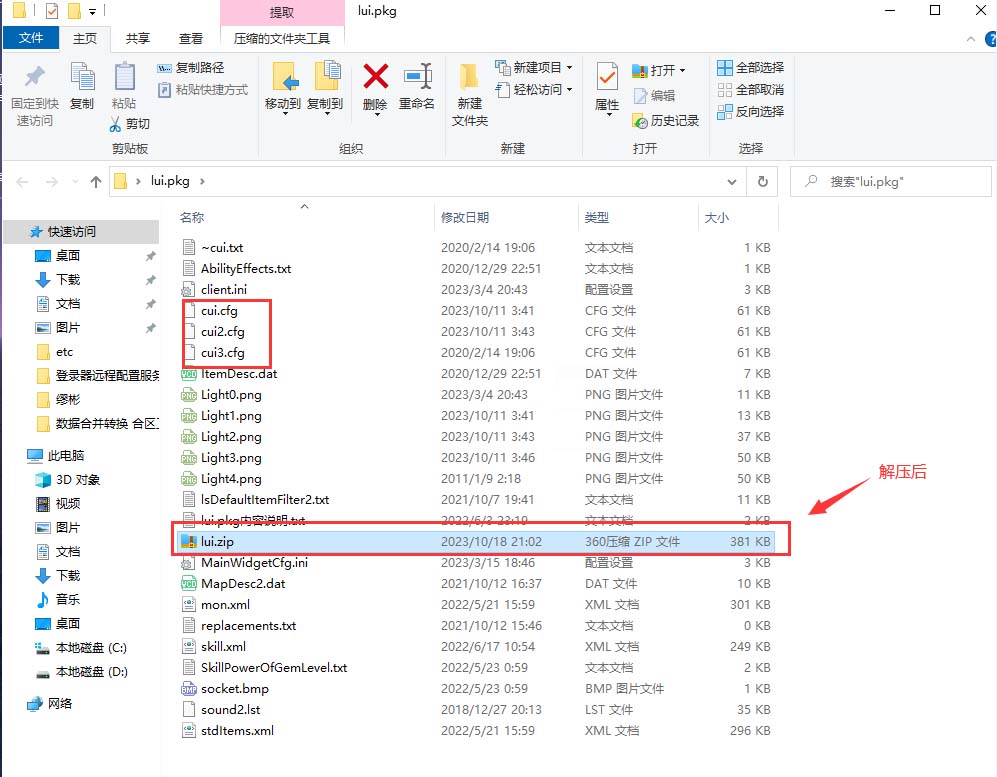This screenshot has width=997, height=777.
Task: Click properties checkmark icon in title bar
Action: coord(52,11)
